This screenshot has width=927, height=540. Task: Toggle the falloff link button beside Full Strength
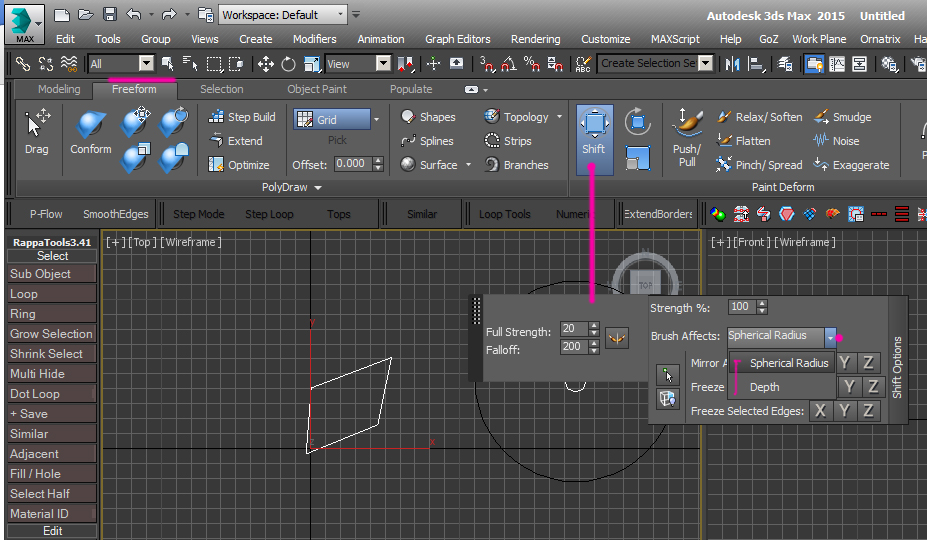(617, 338)
